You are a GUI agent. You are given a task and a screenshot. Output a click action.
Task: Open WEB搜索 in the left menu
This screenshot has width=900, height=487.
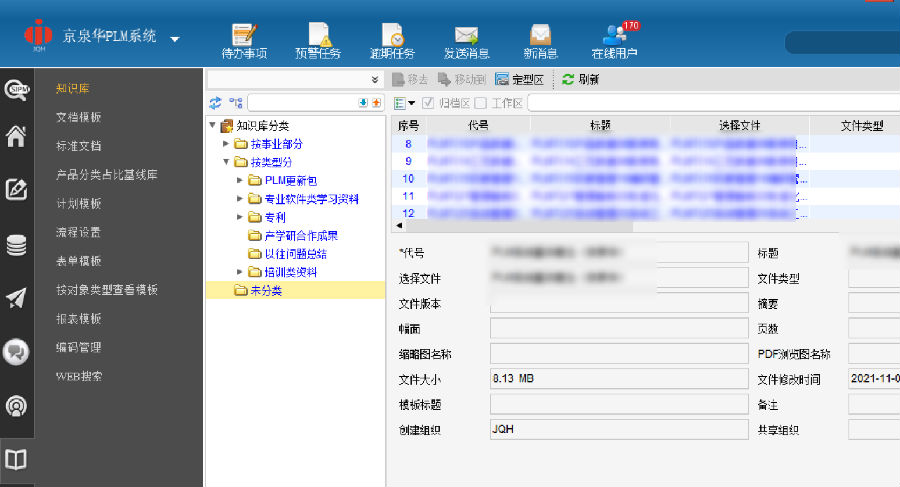tap(79, 376)
